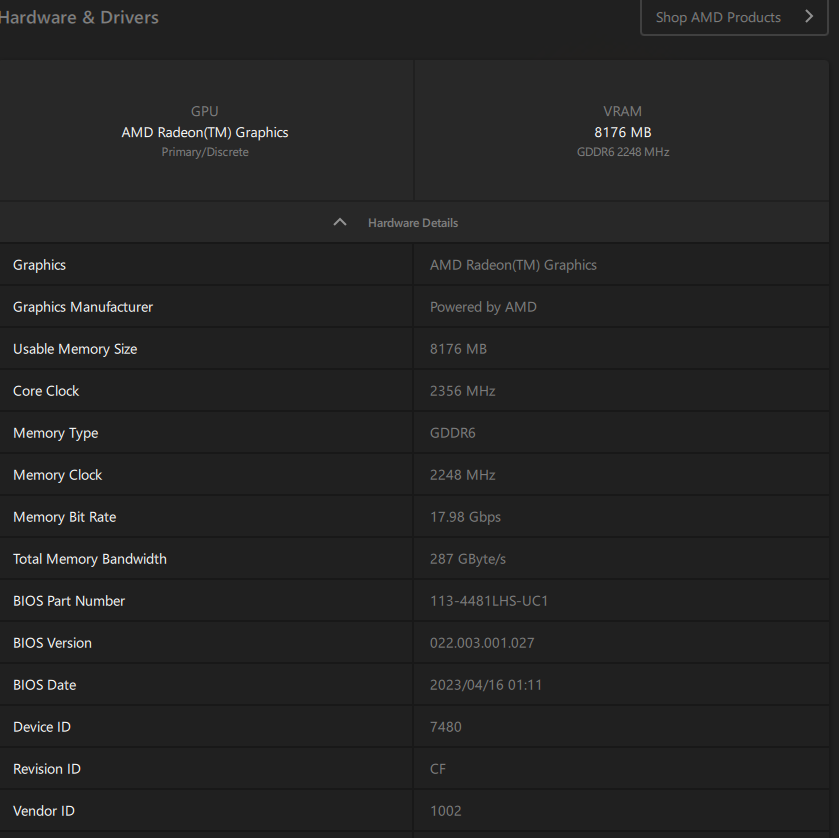The image size is (839, 838).
Task: Select the 287 GByte/s value
Action: [x=468, y=559]
